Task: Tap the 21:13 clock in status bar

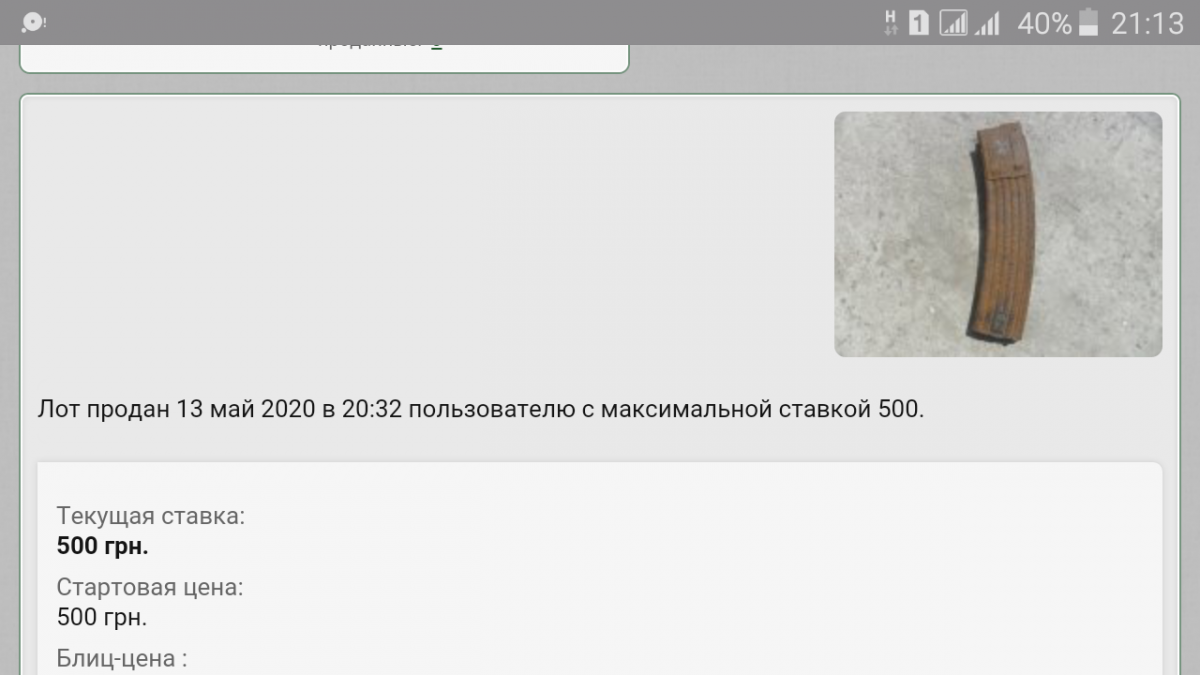Action: pos(1147,22)
